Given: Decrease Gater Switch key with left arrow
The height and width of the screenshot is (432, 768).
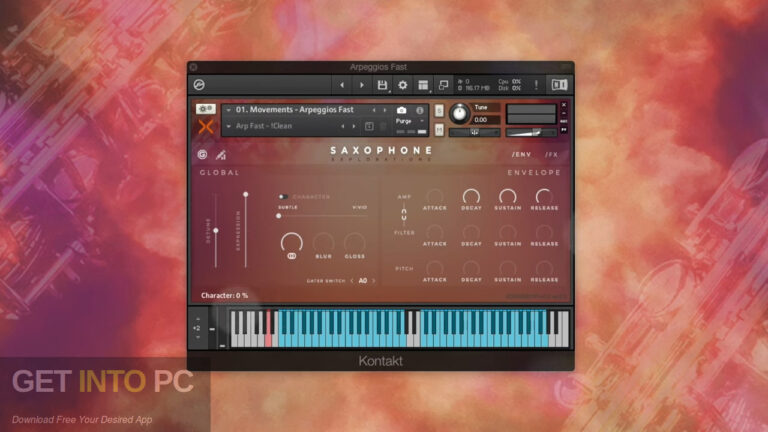Looking at the screenshot, I should [x=352, y=281].
